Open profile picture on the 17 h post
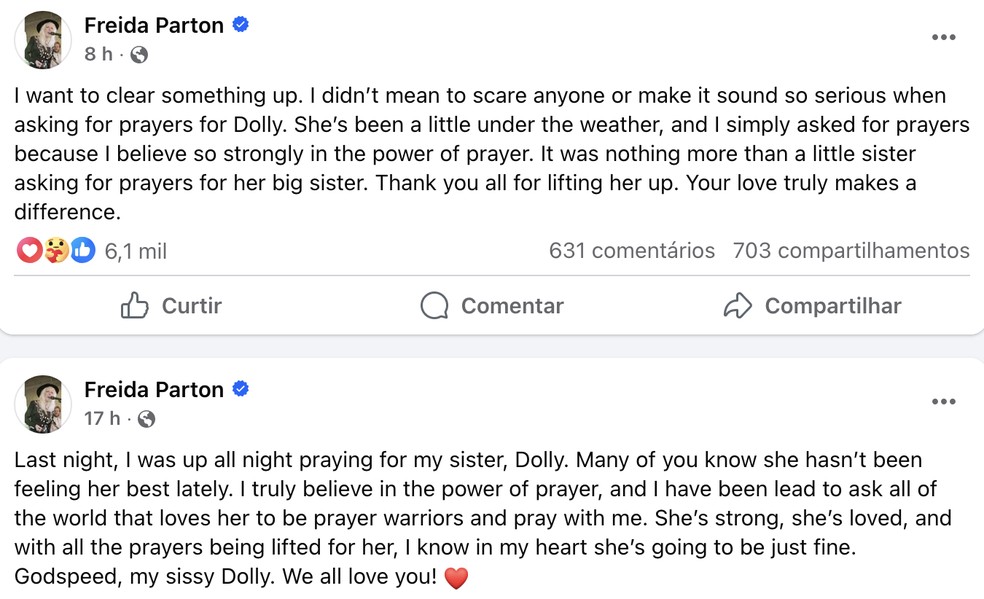 [42, 405]
